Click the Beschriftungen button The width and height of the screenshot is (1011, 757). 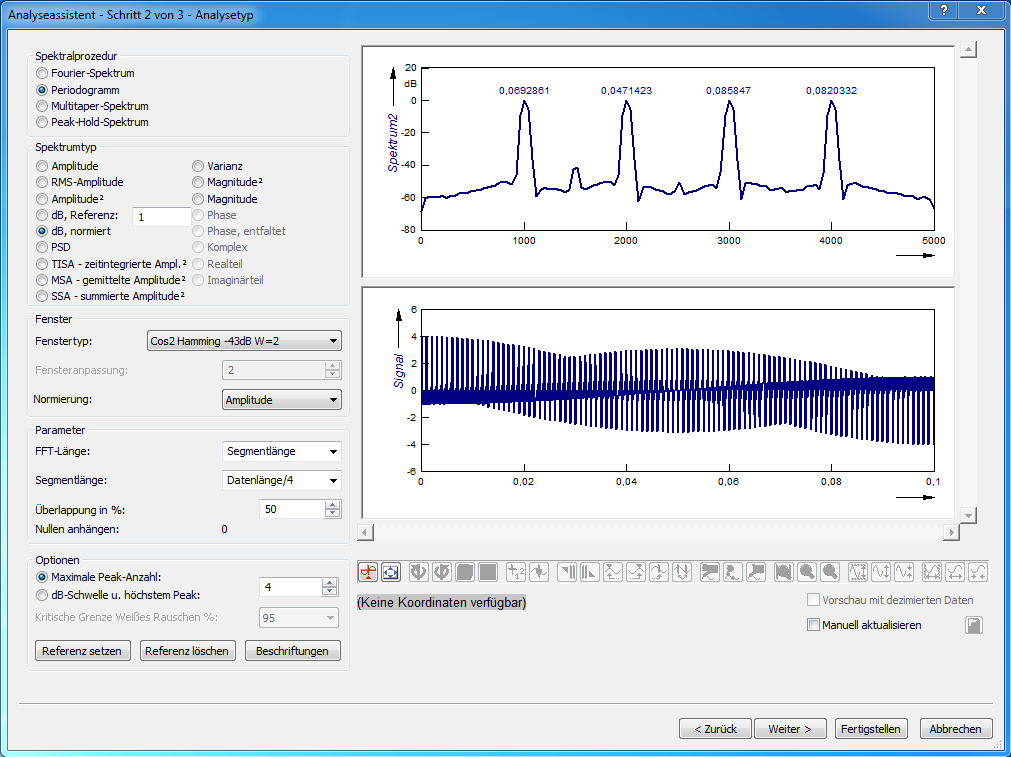(x=291, y=651)
